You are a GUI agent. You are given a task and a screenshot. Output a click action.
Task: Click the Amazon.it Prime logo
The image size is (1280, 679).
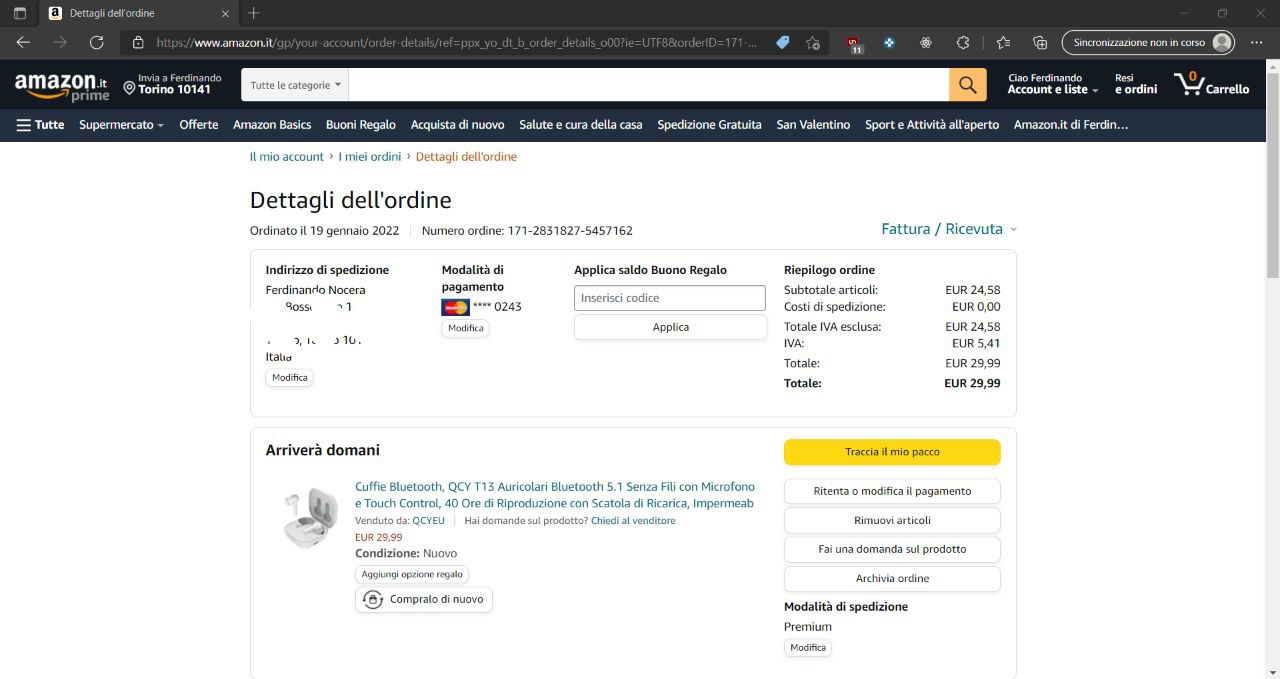(61, 86)
